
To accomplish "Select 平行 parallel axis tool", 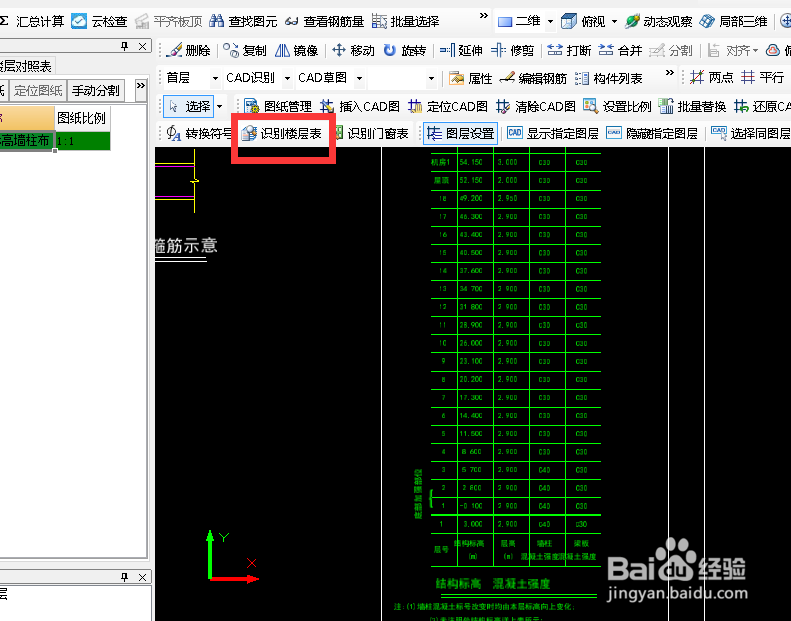I will 763,78.
